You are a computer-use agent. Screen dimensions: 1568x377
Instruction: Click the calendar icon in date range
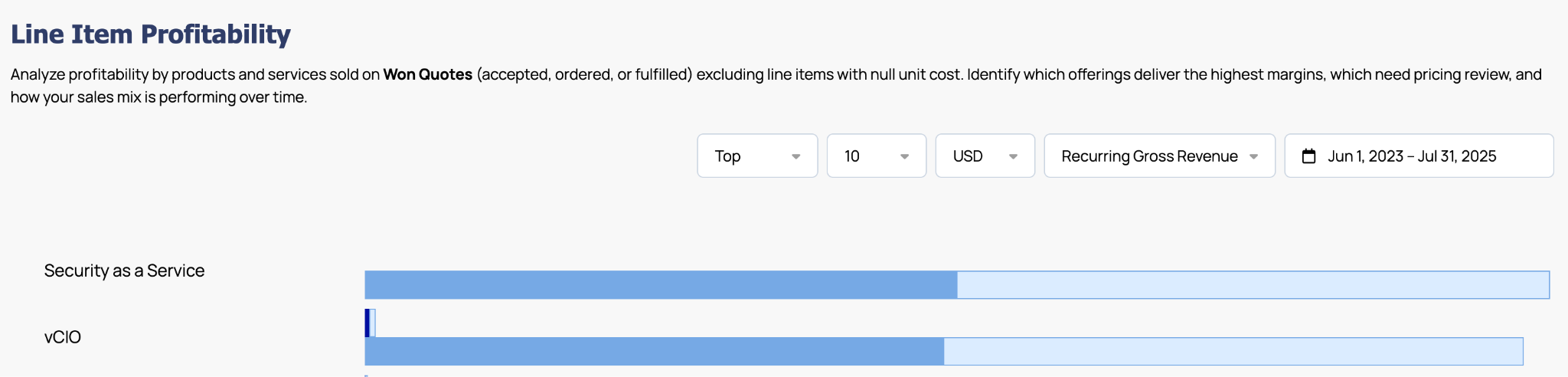(1309, 156)
